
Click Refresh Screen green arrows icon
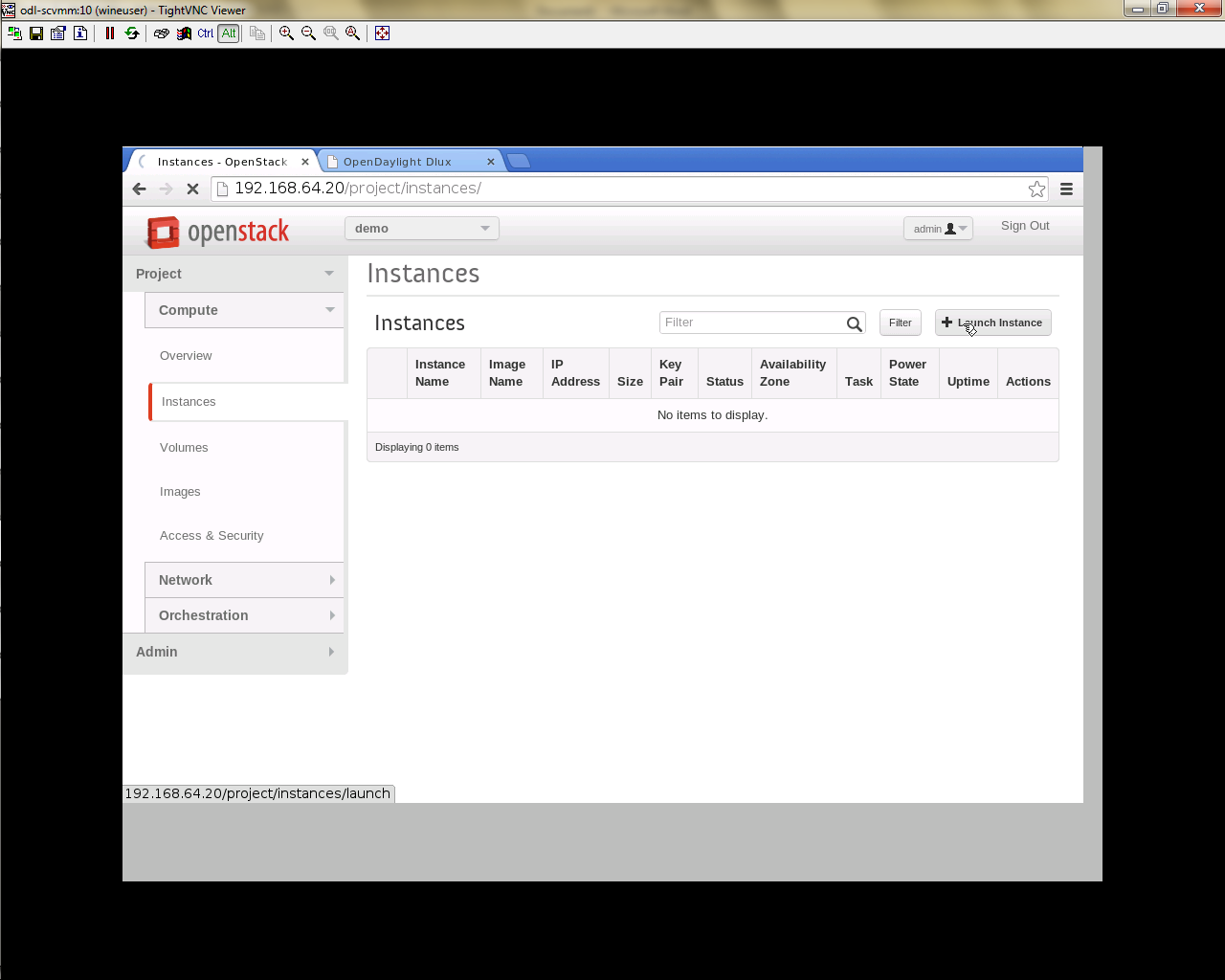[132, 33]
